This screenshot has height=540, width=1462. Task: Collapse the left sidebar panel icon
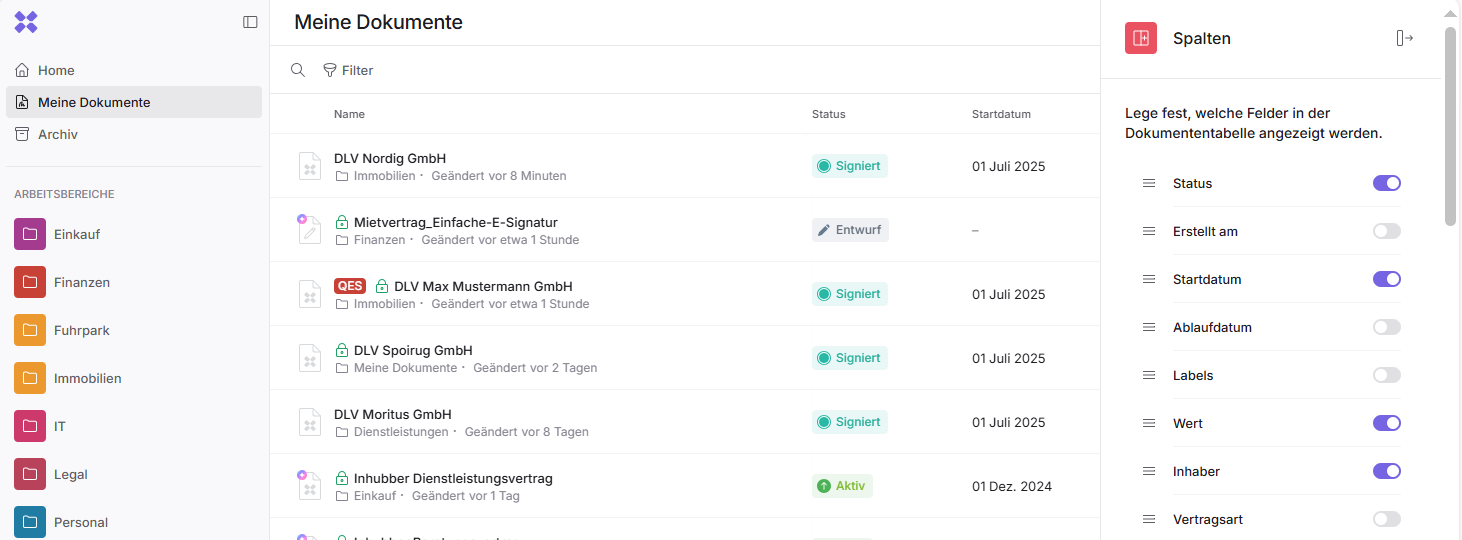coord(250,22)
